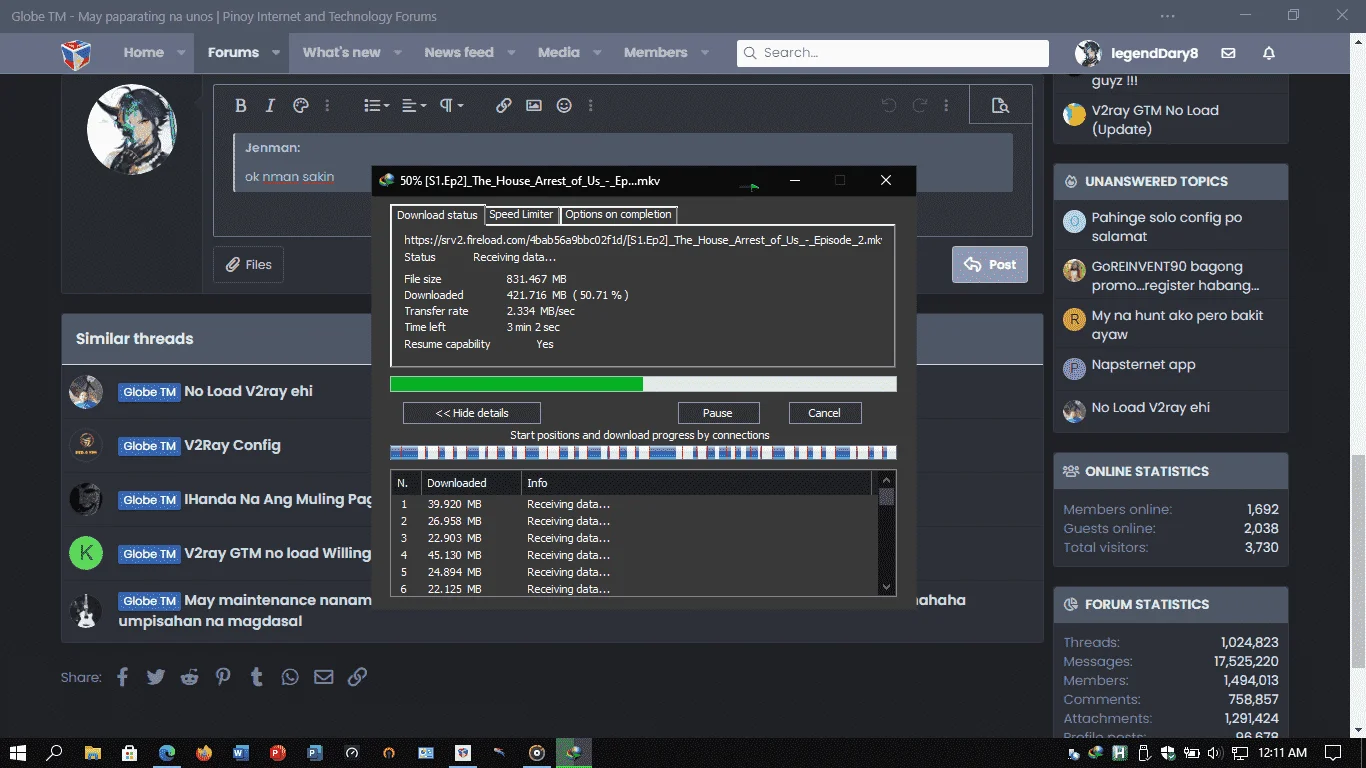1366x768 pixels.
Task: Select connection row with 39.920 MB
Action: click(633, 504)
